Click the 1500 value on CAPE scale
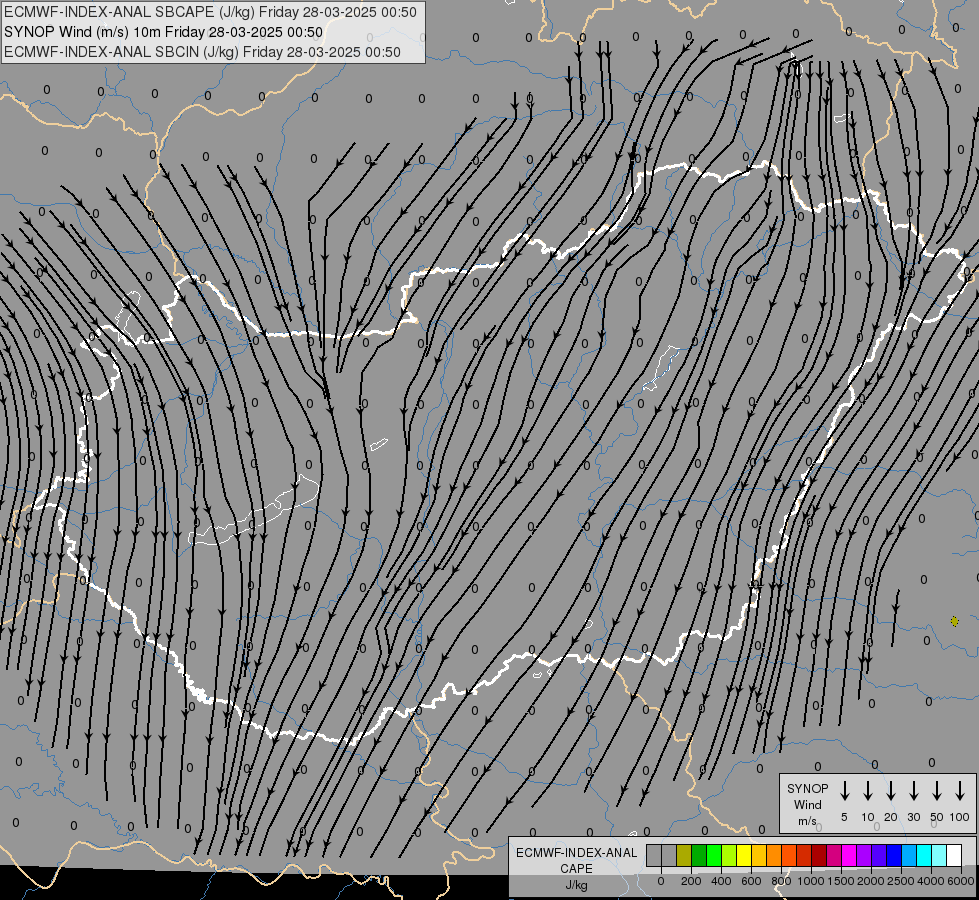979x900 pixels. point(841,881)
